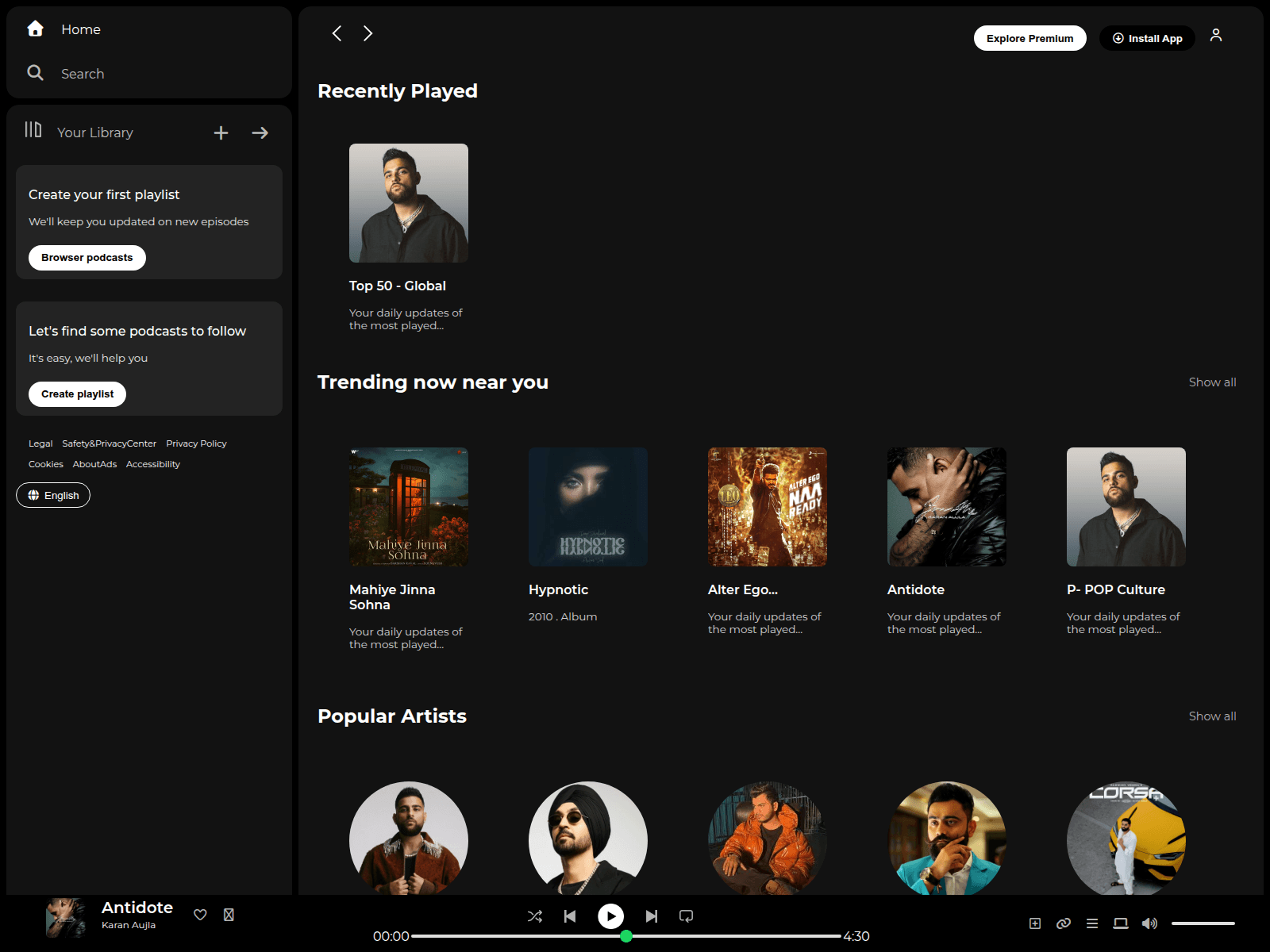Mute audio with the speaker icon

click(x=1149, y=923)
